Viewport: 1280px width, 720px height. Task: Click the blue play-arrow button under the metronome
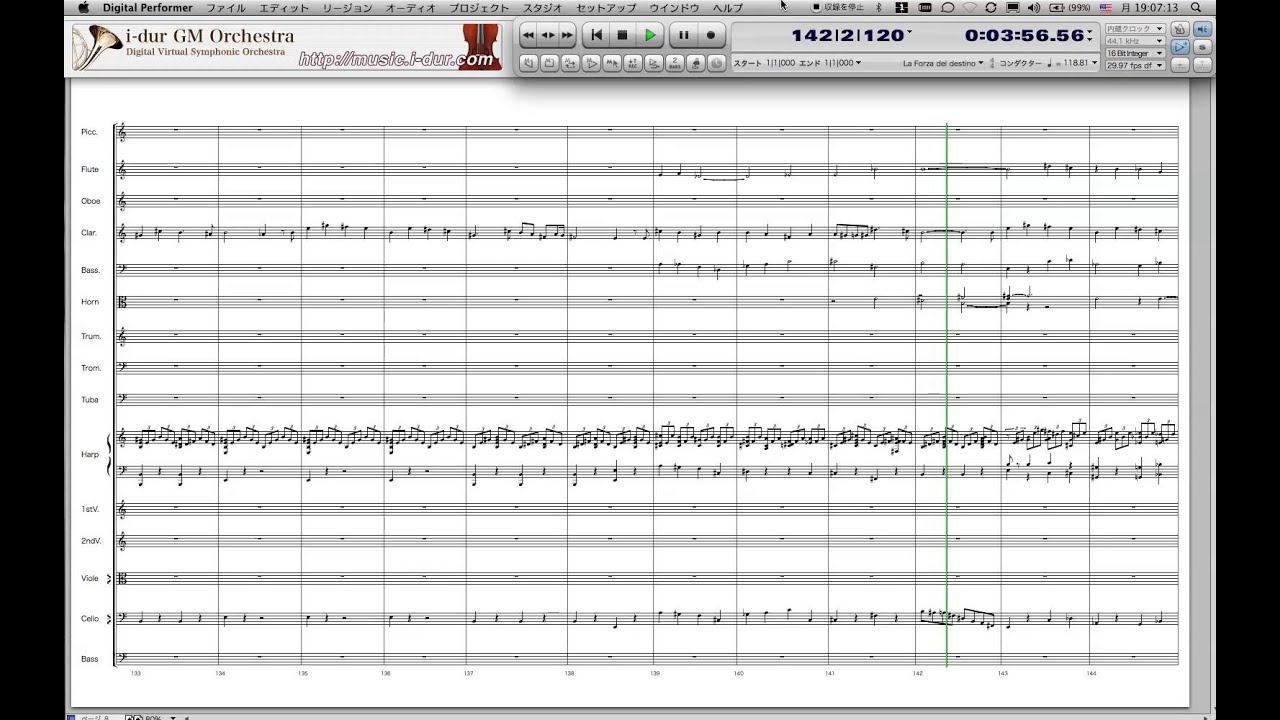click(1180, 47)
